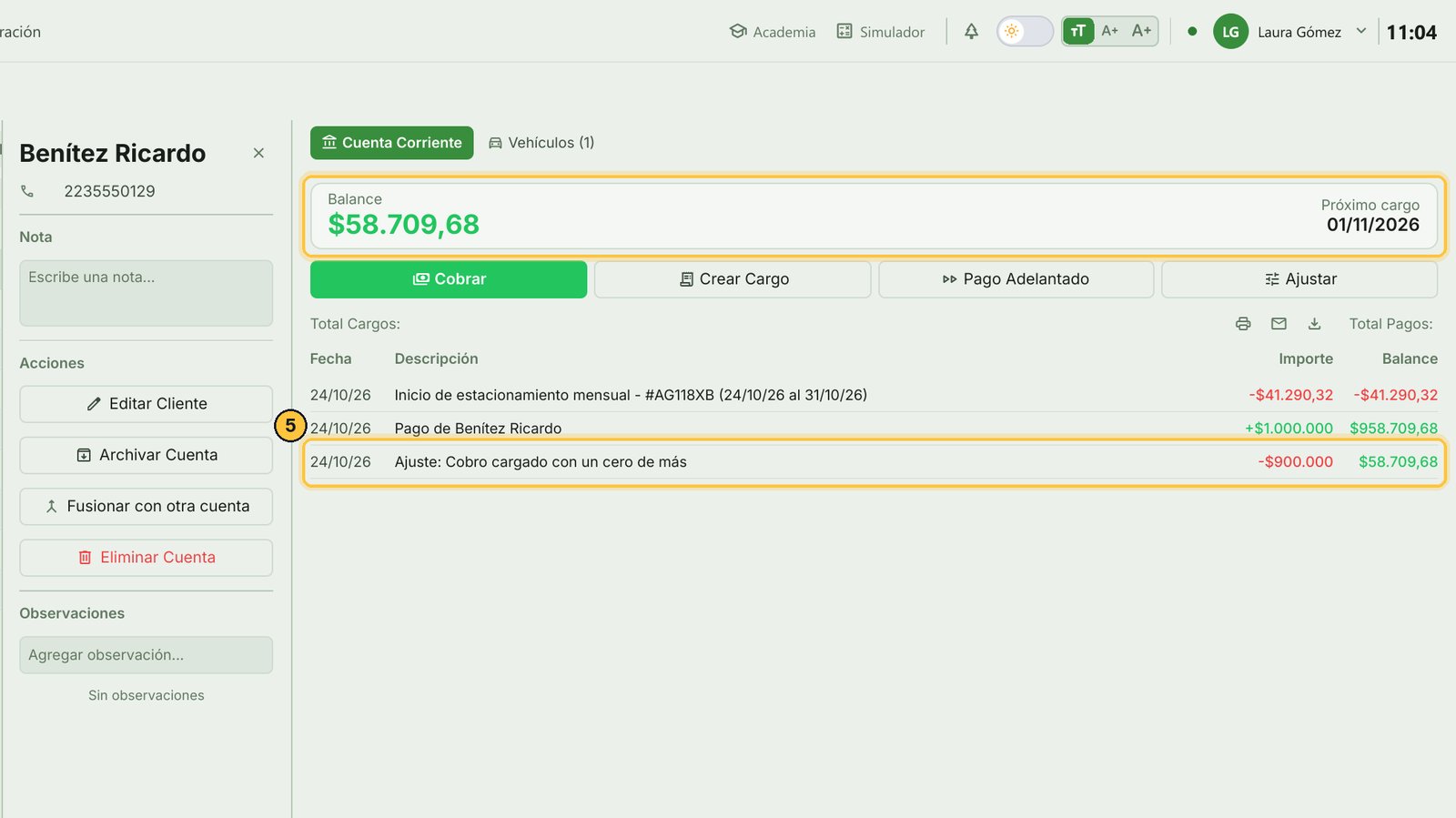Click the LG user avatar
The image size is (1456, 818).
pyautogui.click(x=1230, y=32)
